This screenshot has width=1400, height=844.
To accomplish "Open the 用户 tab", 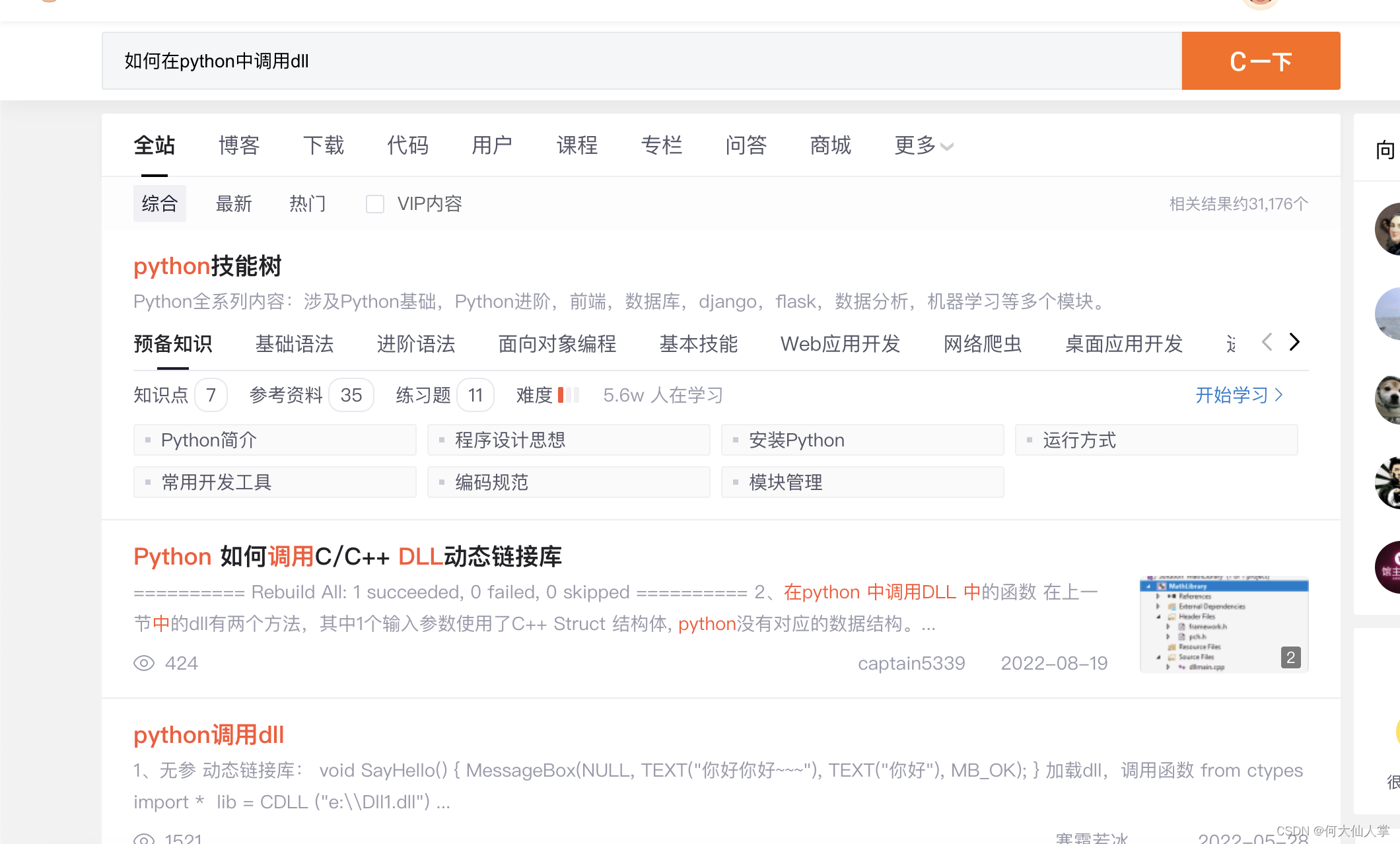I will (x=492, y=145).
